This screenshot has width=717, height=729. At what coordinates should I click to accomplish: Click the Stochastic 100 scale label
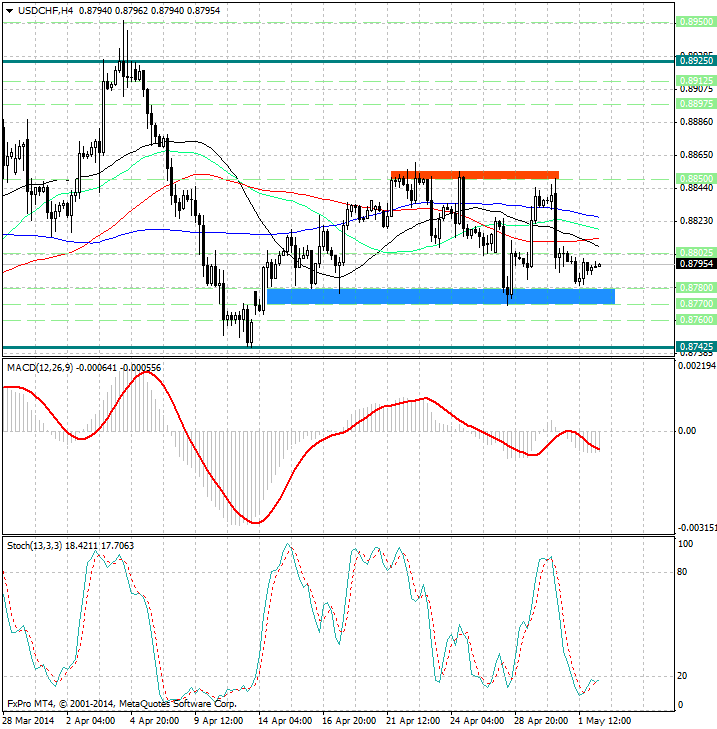(x=685, y=543)
